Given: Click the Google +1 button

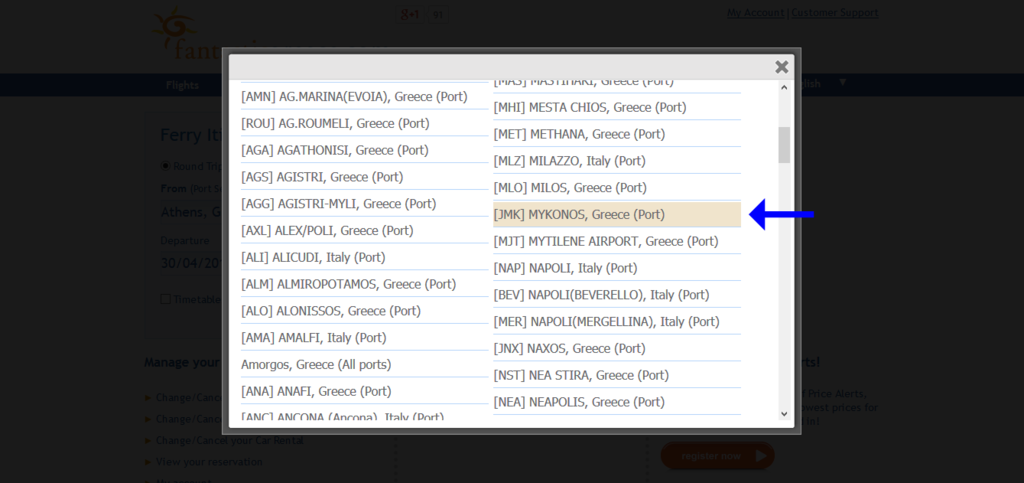Looking at the screenshot, I should coord(409,14).
